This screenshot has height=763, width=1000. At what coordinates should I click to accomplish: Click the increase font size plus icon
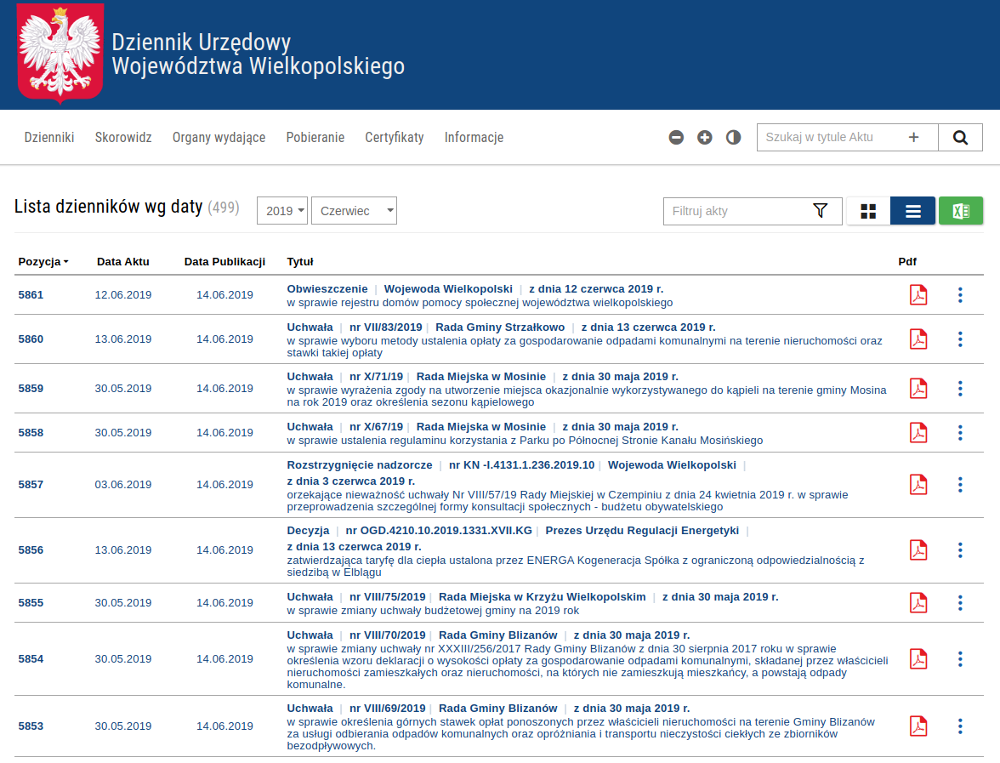click(x=705, y=138)
